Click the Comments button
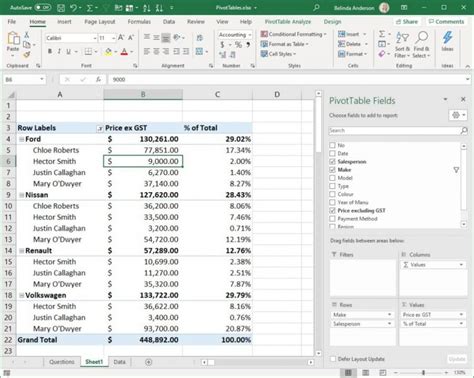 tap(446, 22)
